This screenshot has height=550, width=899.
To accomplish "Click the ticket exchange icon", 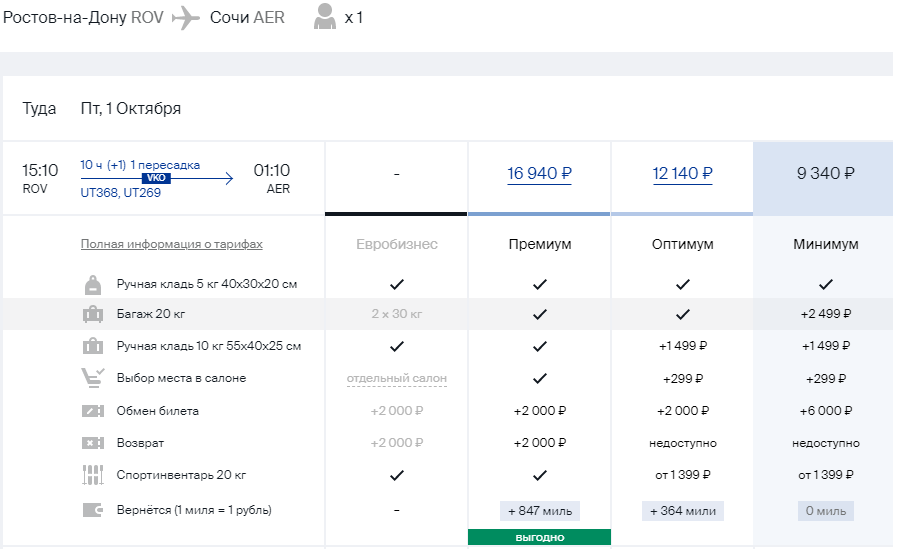I will click(93, 411).
